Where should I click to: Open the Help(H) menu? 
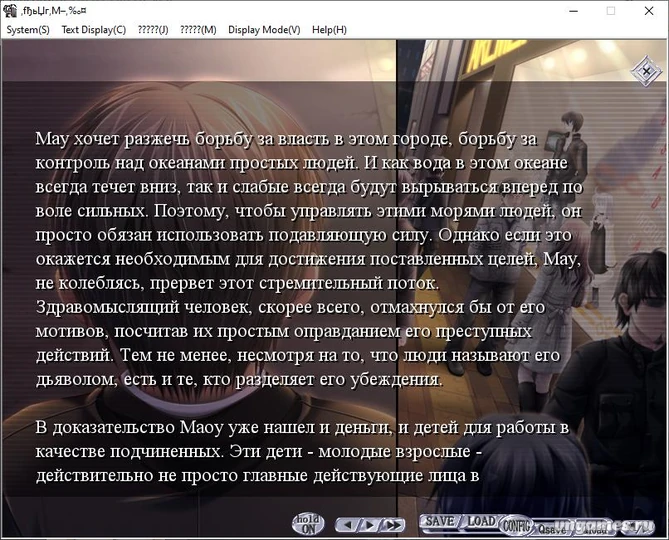329,30
